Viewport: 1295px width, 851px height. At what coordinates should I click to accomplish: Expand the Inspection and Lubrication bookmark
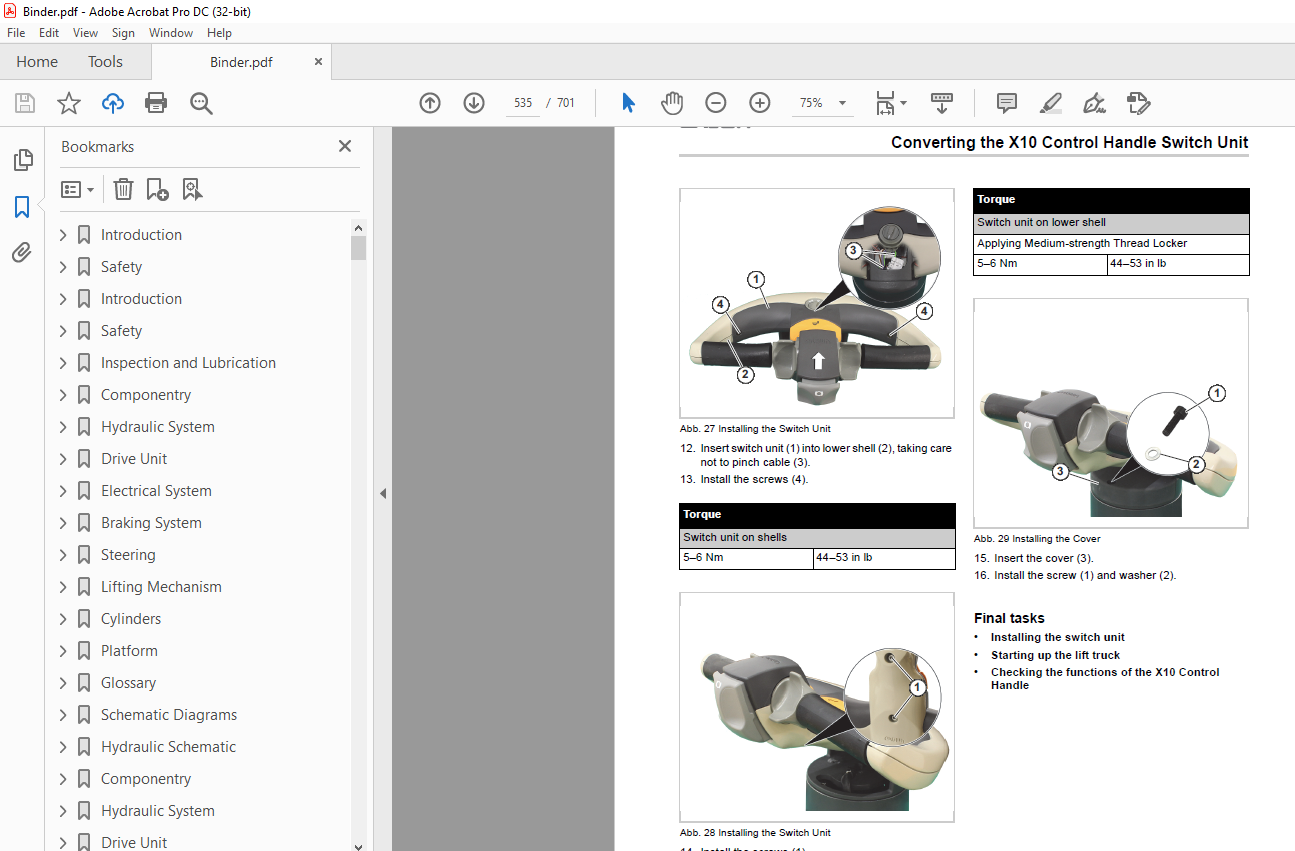(x=63, y=363)
